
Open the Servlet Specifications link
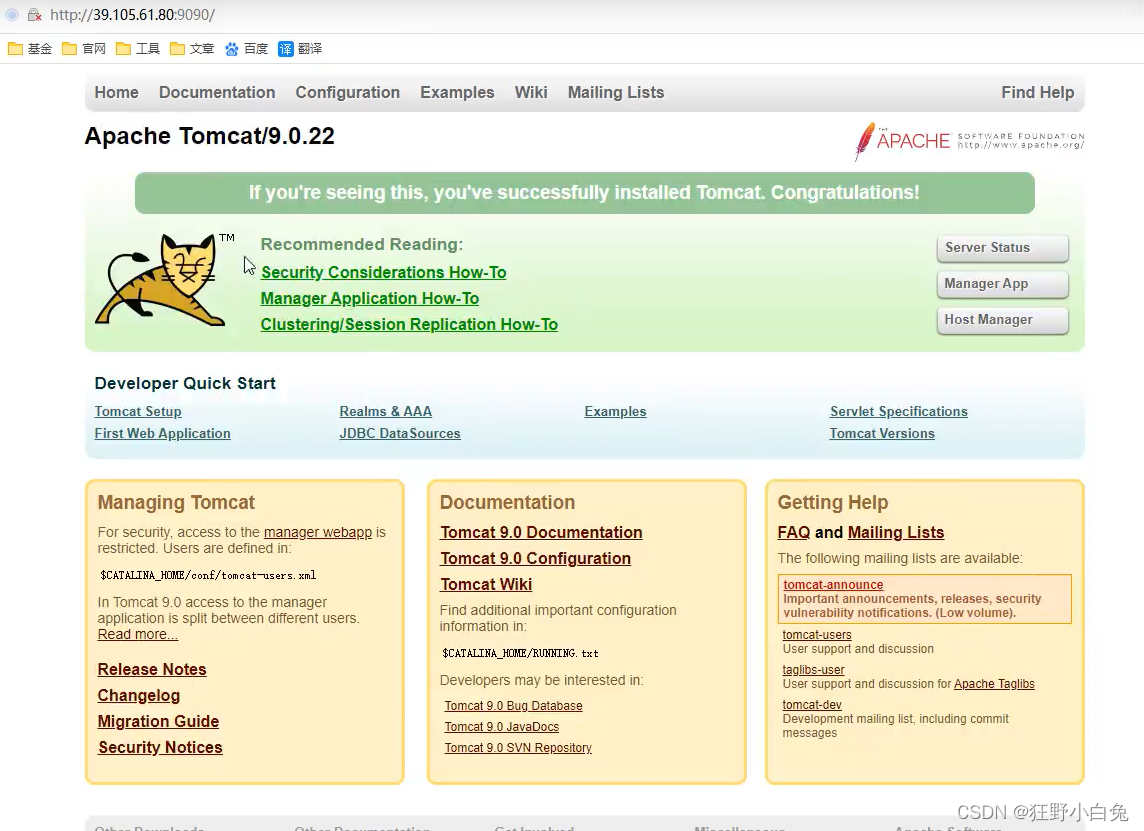(899, 411)
